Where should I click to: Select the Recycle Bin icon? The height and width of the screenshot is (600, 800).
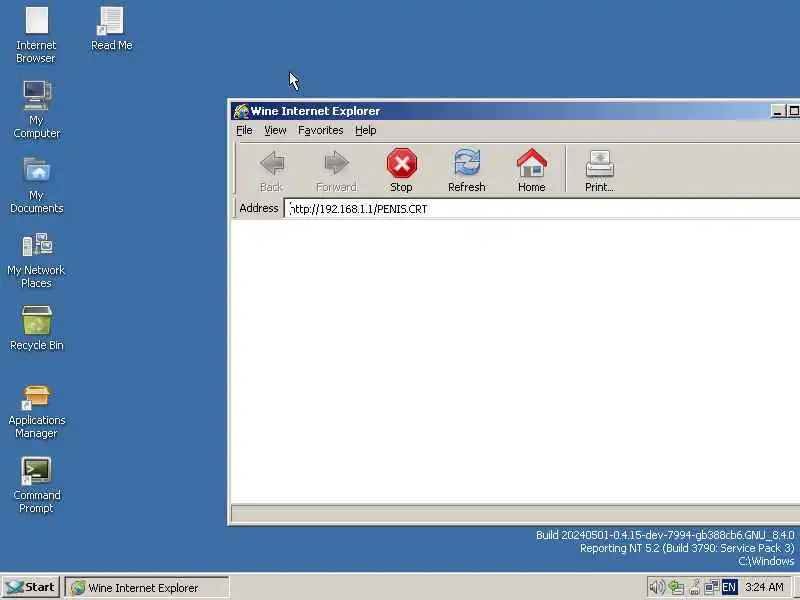(36, 329)
